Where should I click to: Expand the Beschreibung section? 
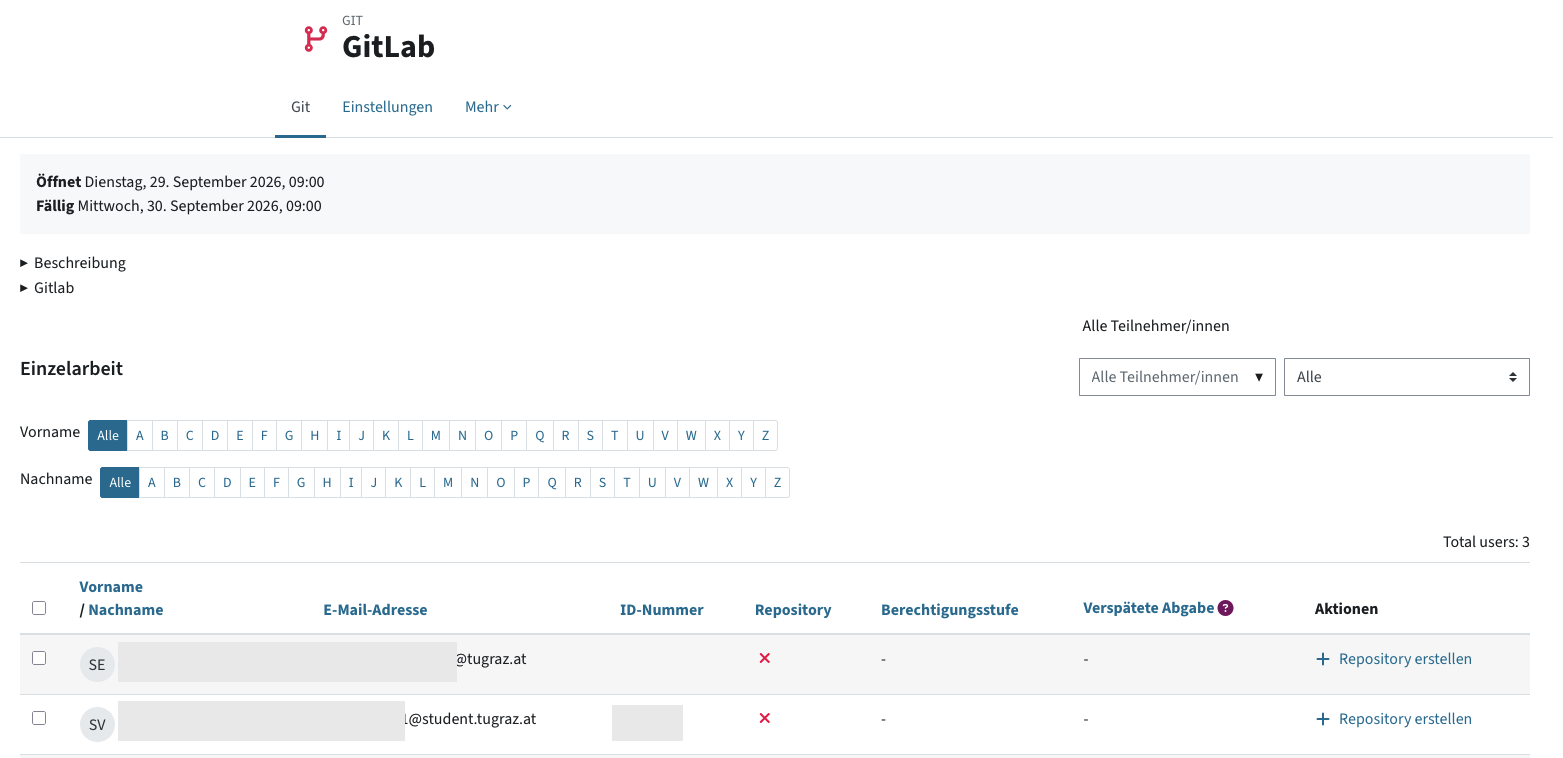[73, 263]
